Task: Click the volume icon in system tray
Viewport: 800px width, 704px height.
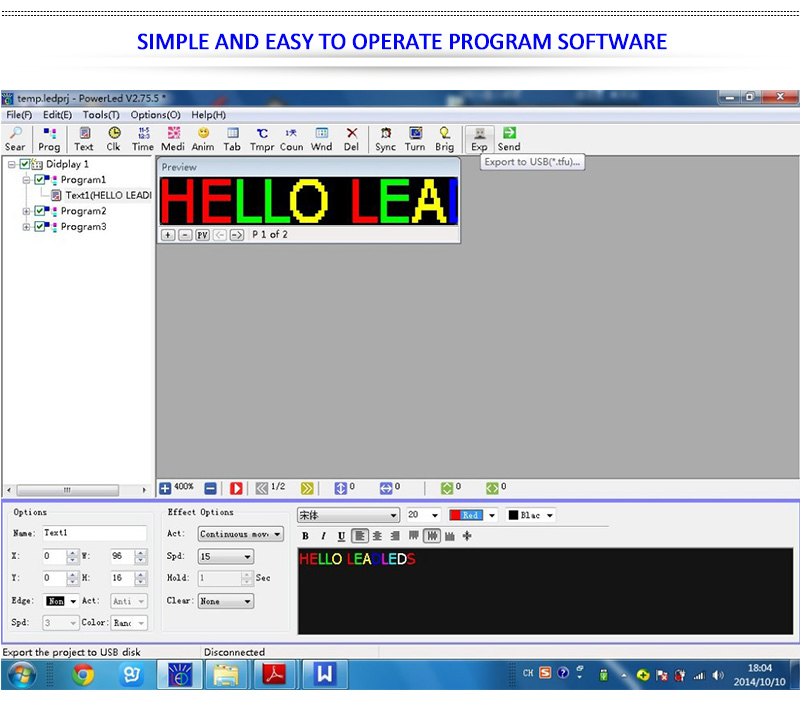Action: [x=718, y=675]
